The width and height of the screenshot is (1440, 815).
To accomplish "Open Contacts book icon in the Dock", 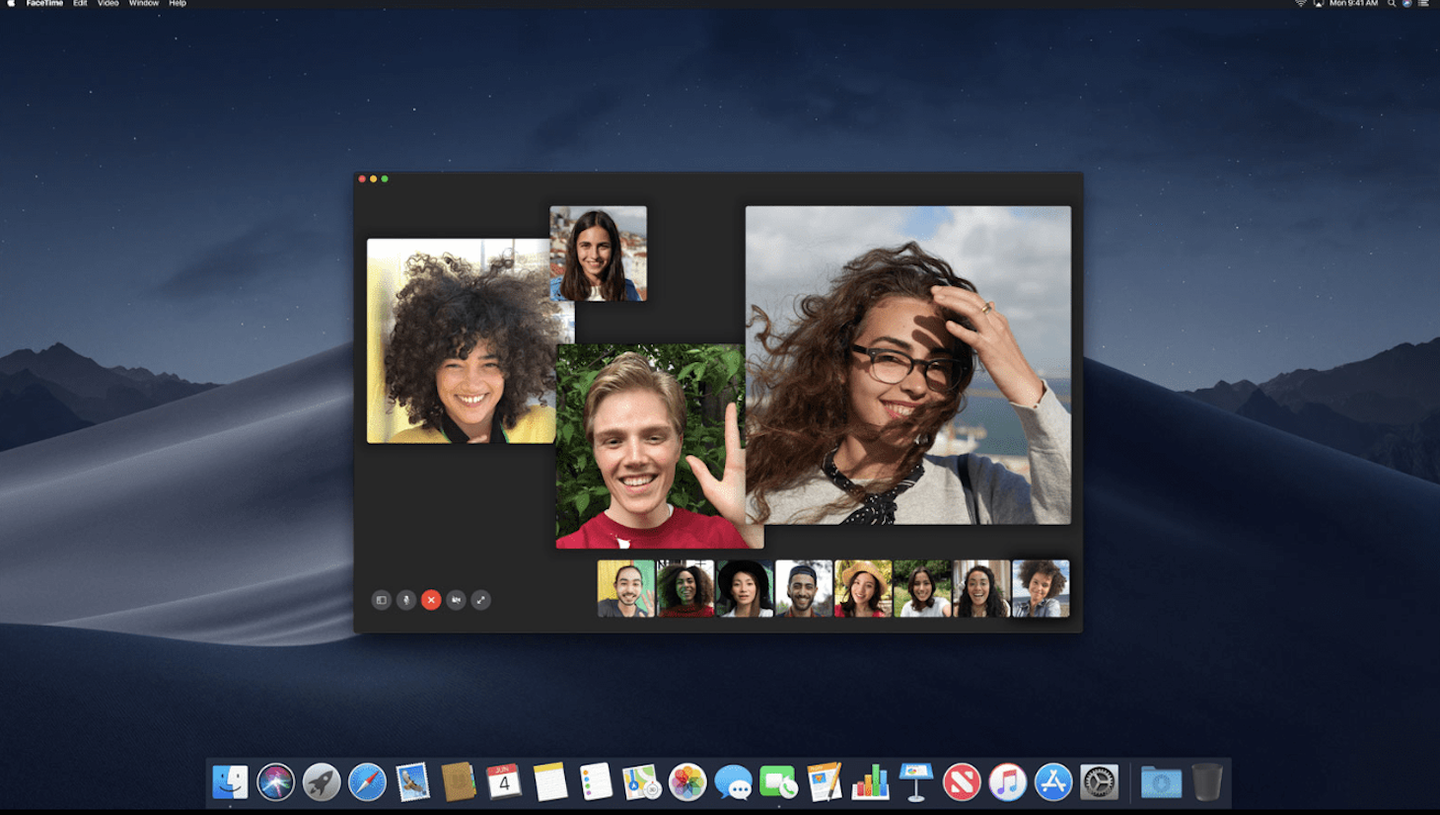I will pyautogui.click(x=459, y=782).
